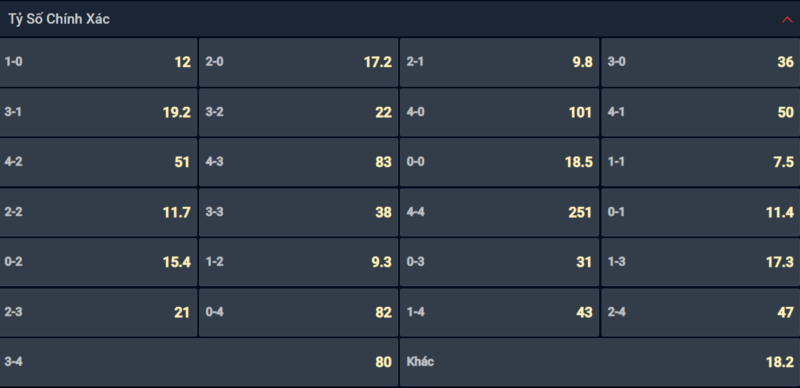The image size is (800, 388).
Task: Select the 3-4 score at 80
Action: [x=199, y=362]
